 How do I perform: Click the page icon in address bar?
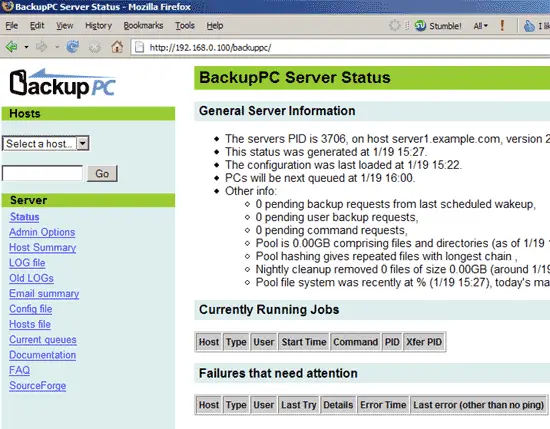pyautogui.click(x=140, y=47)
